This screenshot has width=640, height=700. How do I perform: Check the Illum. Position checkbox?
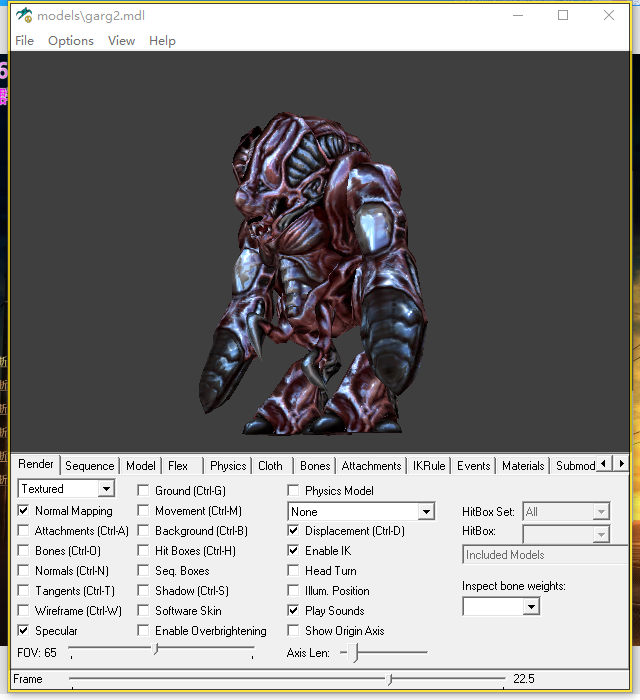[x=293, y=591]
